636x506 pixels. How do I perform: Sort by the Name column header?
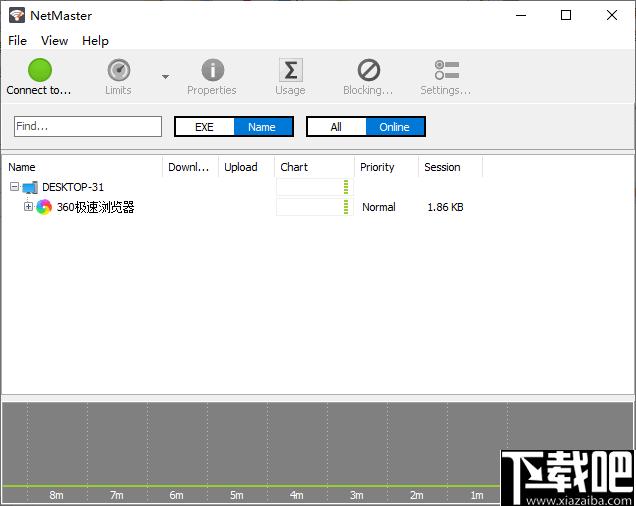point(82,167)
